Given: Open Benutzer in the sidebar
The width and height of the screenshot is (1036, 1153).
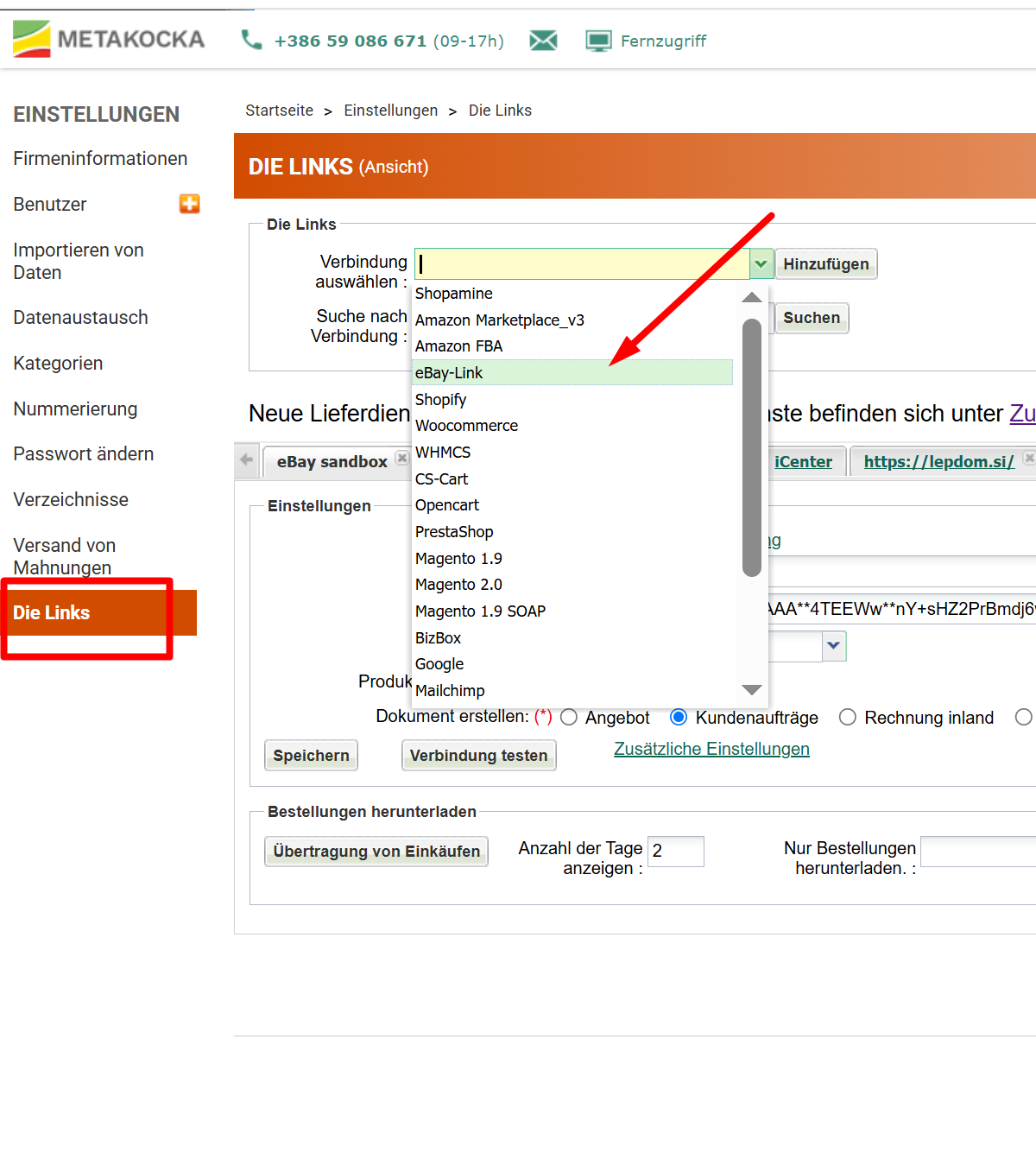Looking at the screenshot, I should coord(50,205).
